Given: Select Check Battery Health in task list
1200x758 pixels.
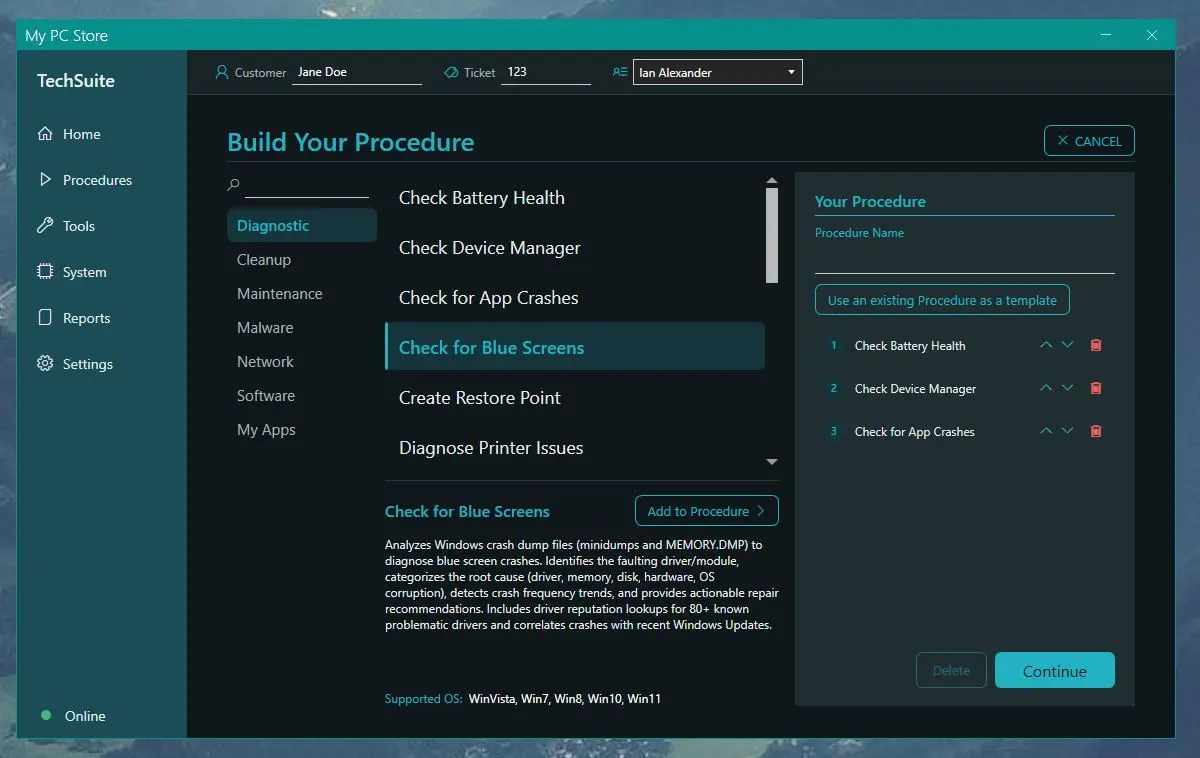Looking at the screenshot, I should 575,198.
